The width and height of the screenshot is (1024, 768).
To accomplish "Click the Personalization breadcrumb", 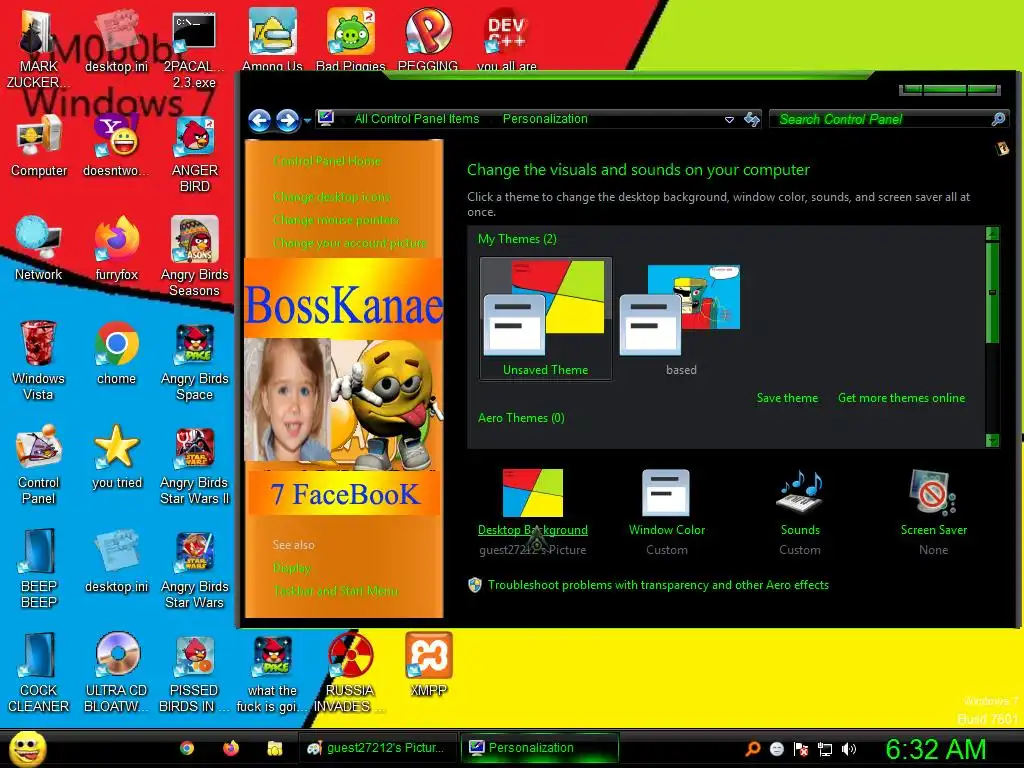I will 545,119.
